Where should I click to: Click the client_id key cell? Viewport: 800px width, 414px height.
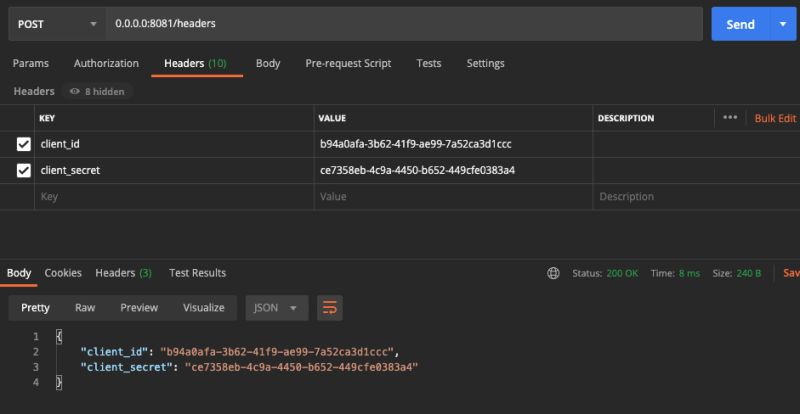pyautogui.click(x=174, y=144)
